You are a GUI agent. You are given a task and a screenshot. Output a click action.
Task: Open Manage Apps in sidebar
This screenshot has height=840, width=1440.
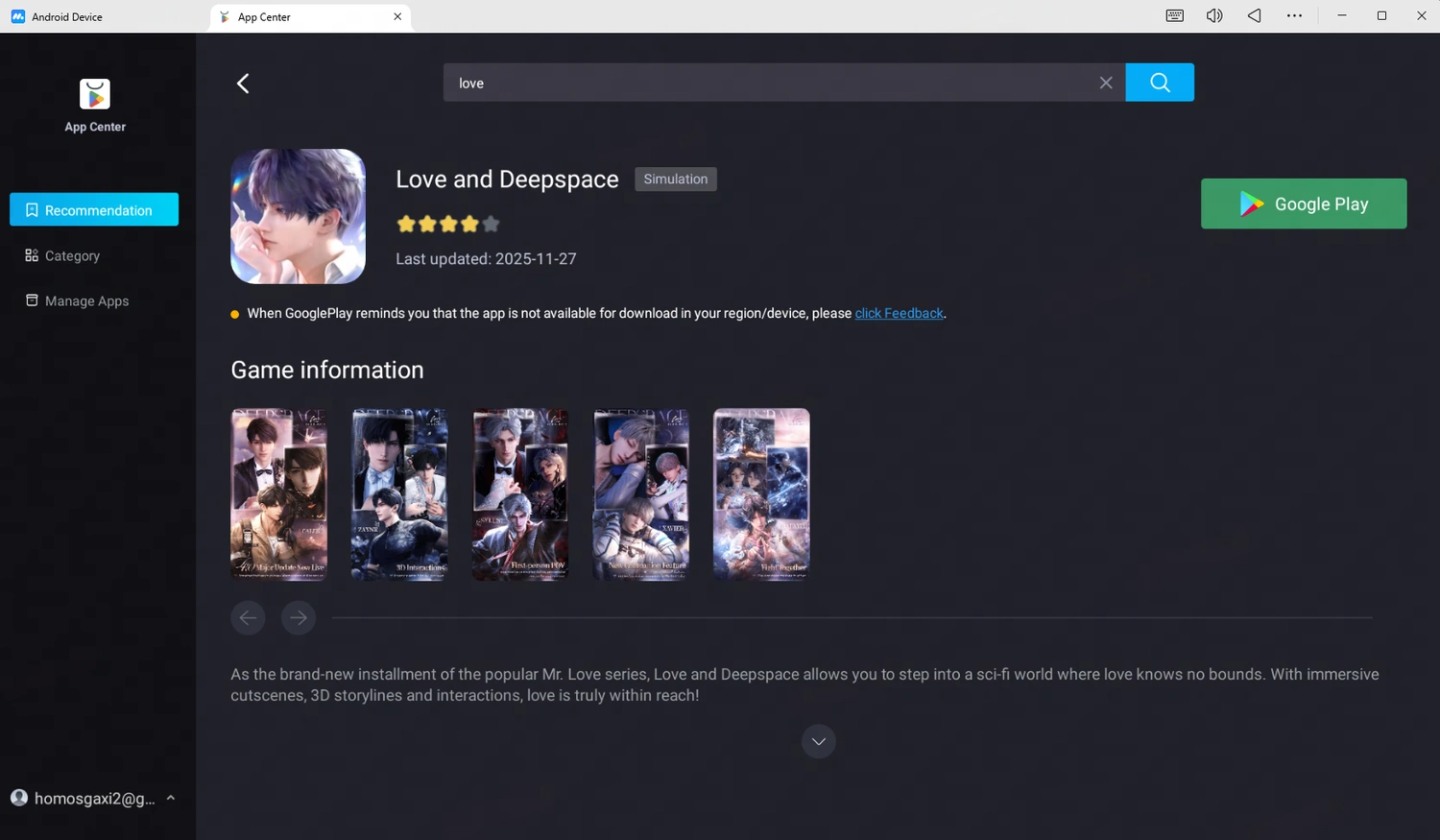[86, 300]
